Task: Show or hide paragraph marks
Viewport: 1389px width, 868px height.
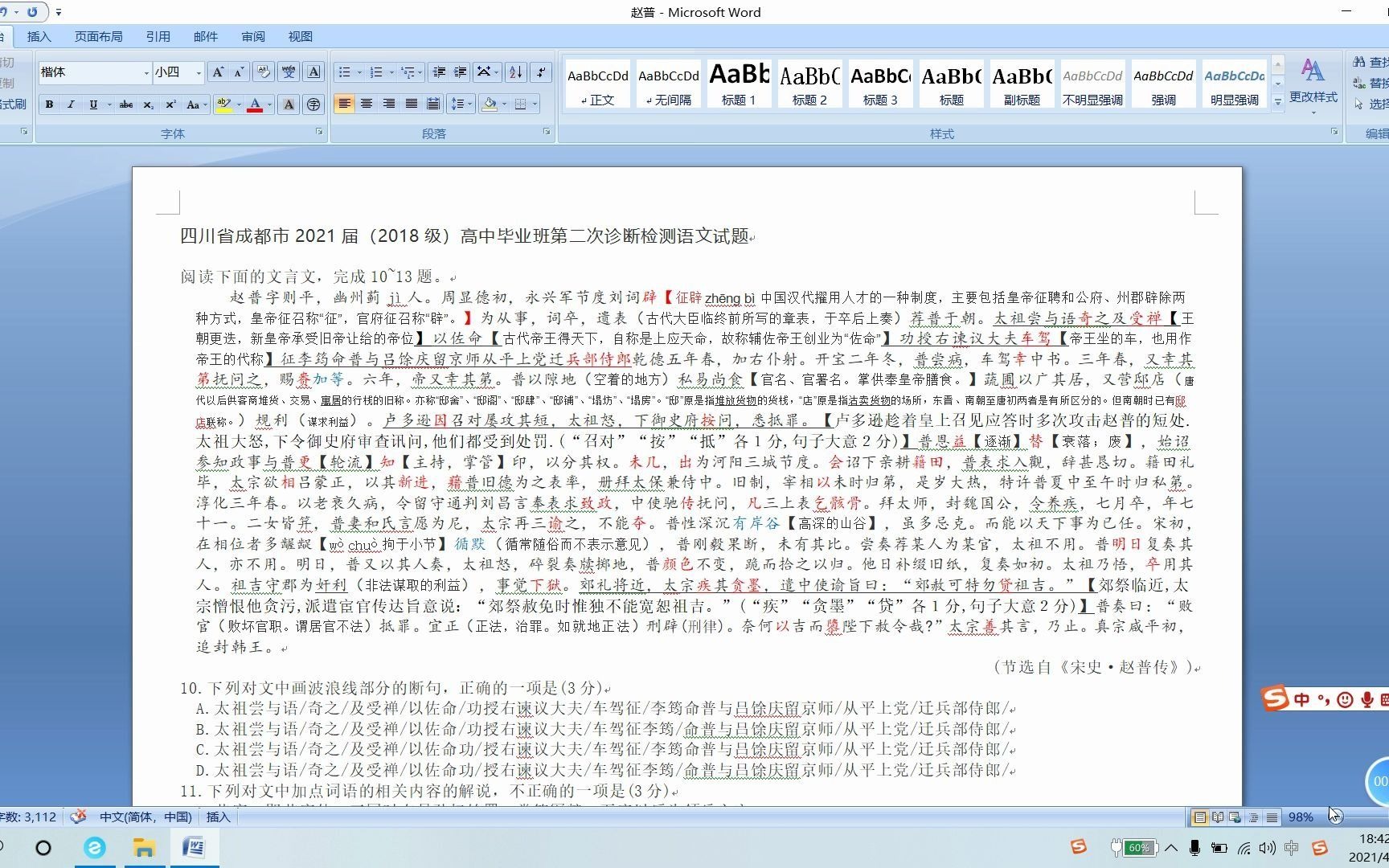Action: click(542, 72)
